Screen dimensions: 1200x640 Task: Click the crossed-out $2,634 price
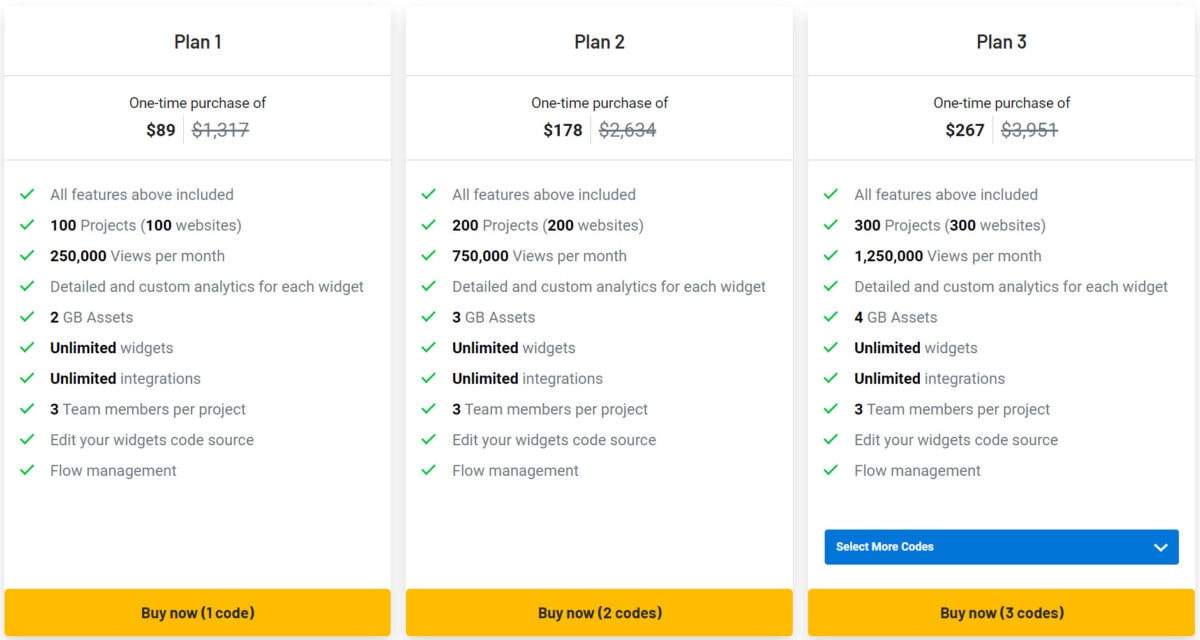pyautogui.click(x=627, y=130)
